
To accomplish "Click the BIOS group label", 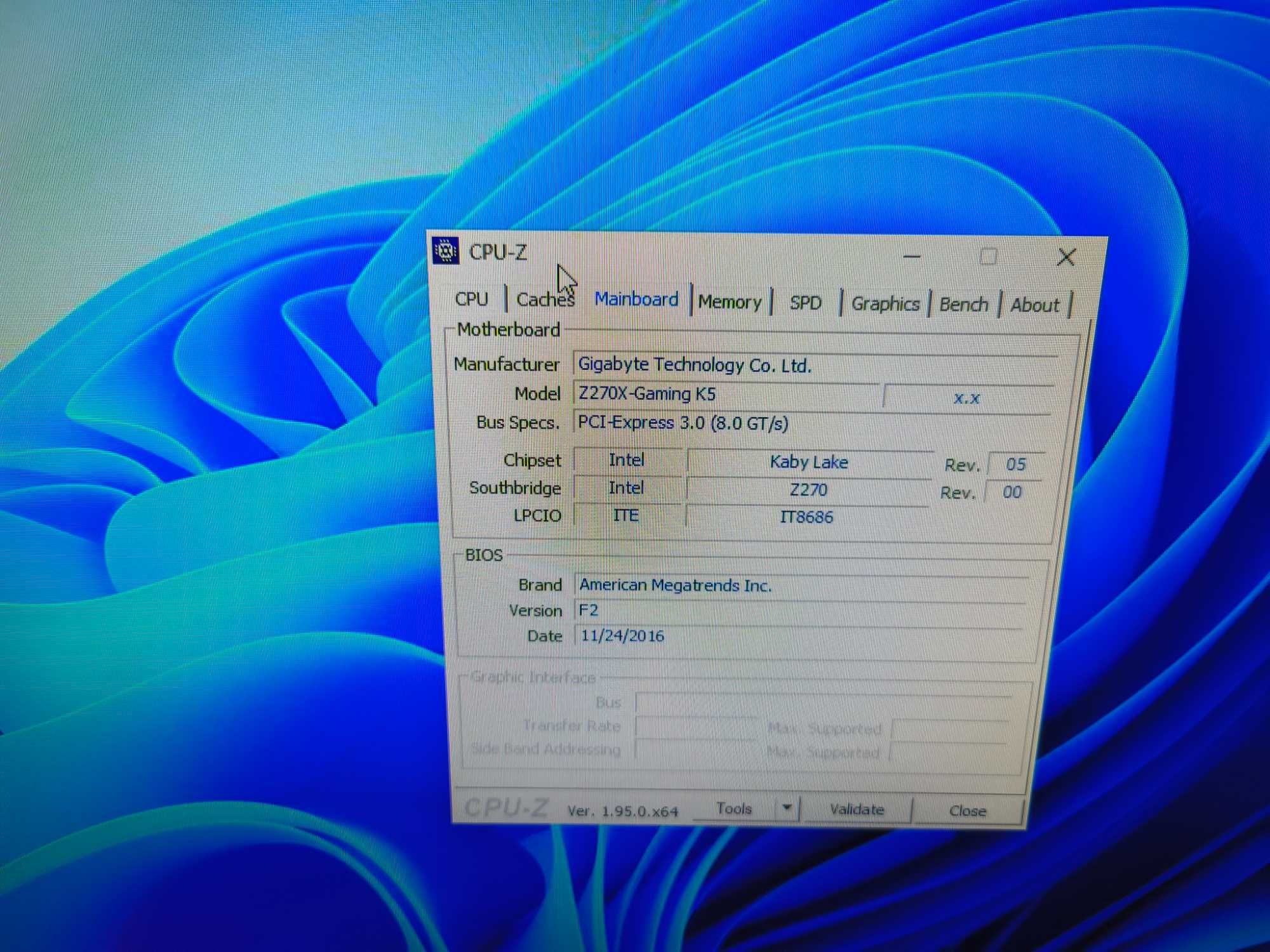I will tap(484, 555).
